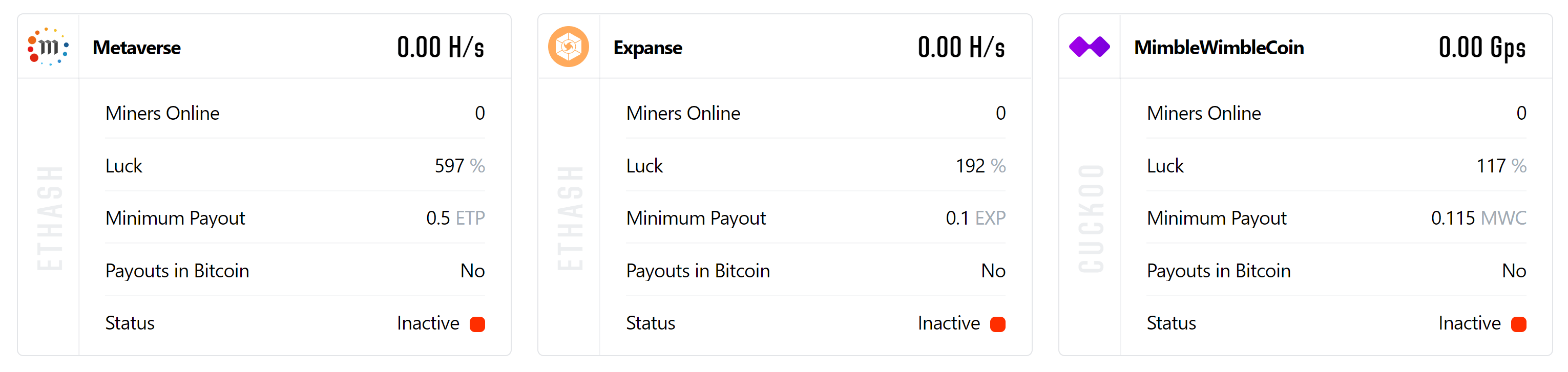Viewport: 1568px width, 372px height.
Task: Click the Expanse coin logo
Action: 569,46
